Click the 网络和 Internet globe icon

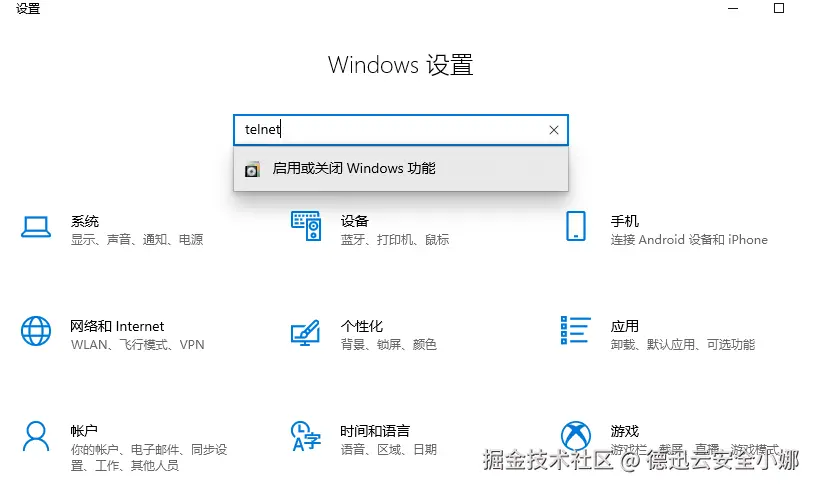coord(36,331)
